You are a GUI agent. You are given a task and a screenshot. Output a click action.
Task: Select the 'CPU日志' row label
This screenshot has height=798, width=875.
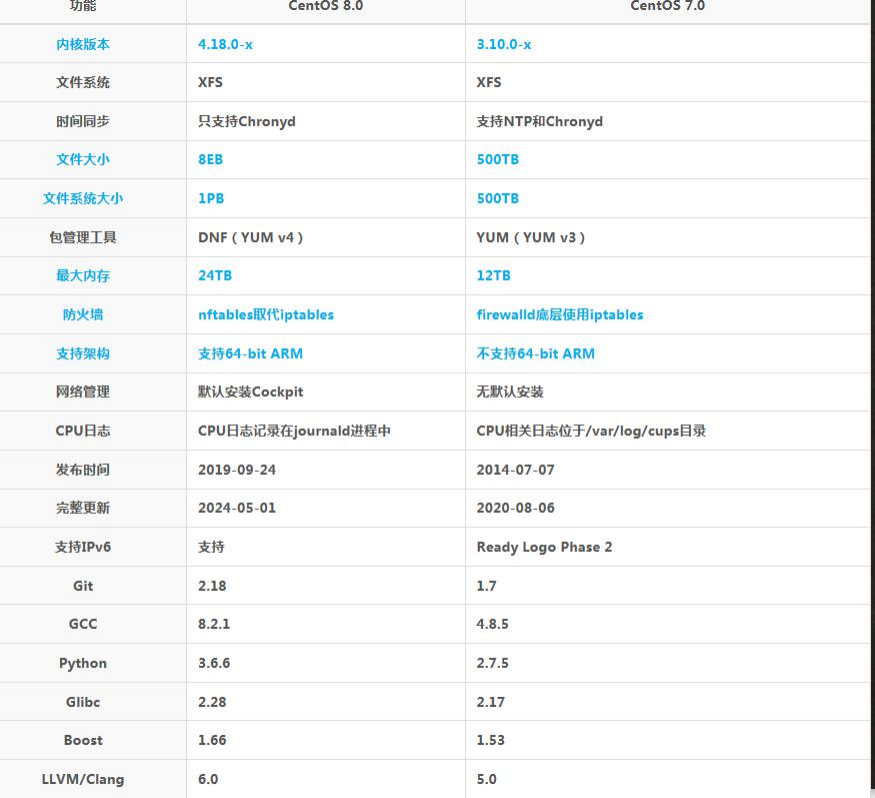[83, 430]
